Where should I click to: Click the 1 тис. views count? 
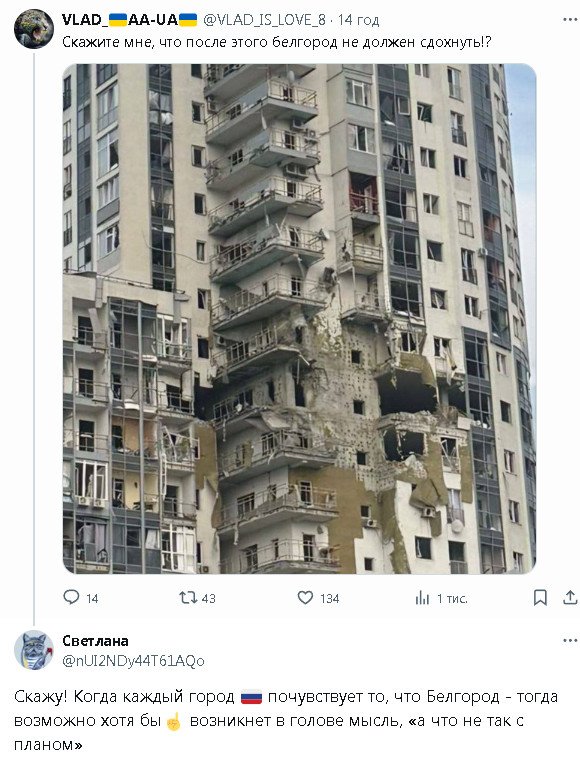452,598
